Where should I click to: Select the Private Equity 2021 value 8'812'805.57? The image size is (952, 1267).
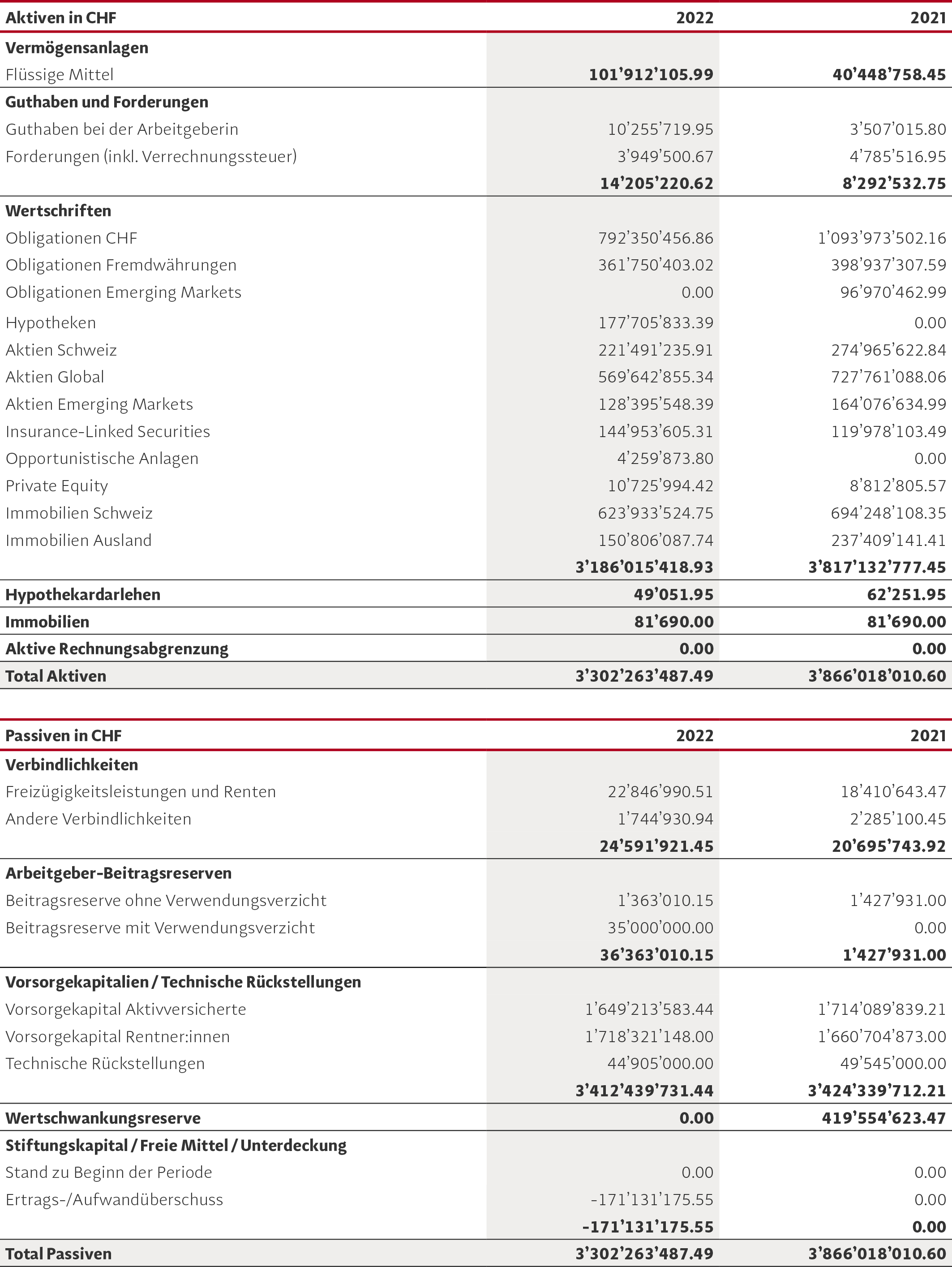click(897, 486)
